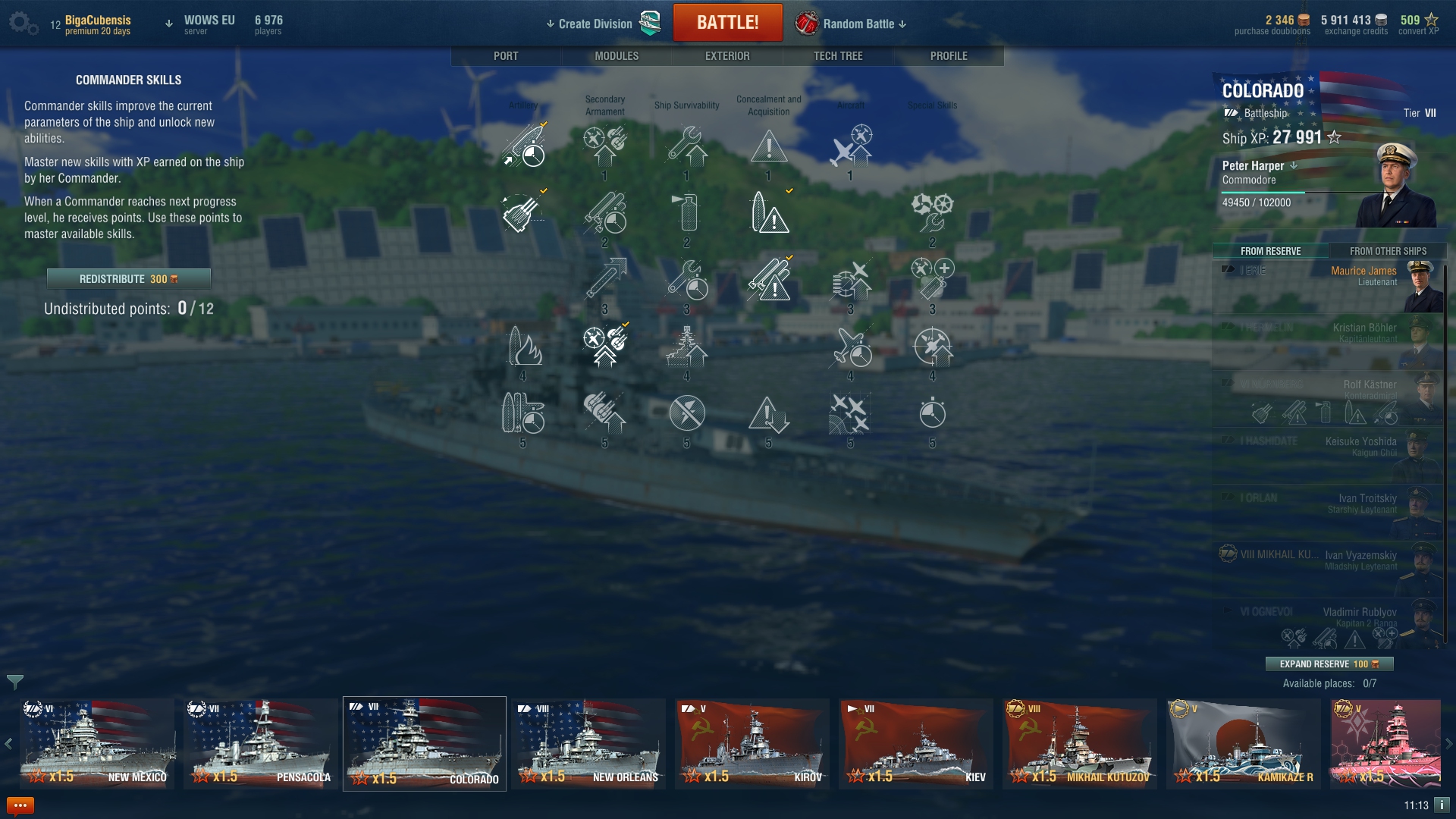Click the tier 4 fire skill icon
The image size is (1456, 819).
point(523,346)
